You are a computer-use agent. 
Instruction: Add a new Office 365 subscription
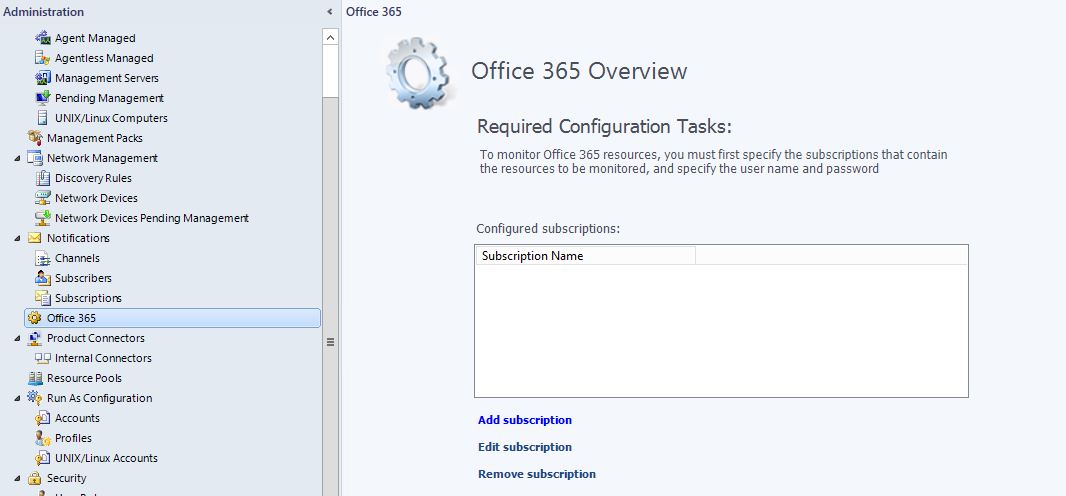point(525,420)
